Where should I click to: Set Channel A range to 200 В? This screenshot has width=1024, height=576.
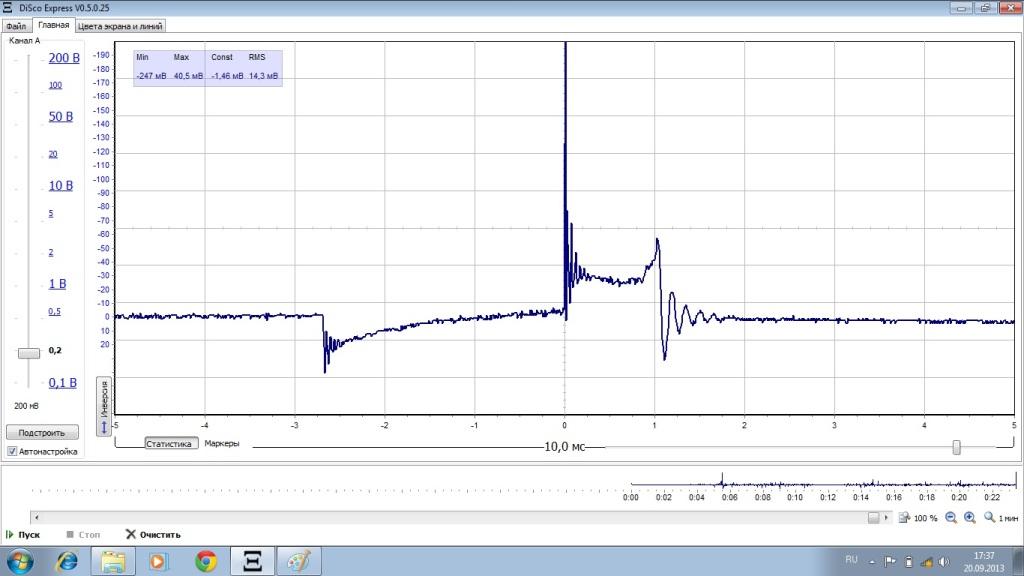pyautogui.click(x=64, y=58)
